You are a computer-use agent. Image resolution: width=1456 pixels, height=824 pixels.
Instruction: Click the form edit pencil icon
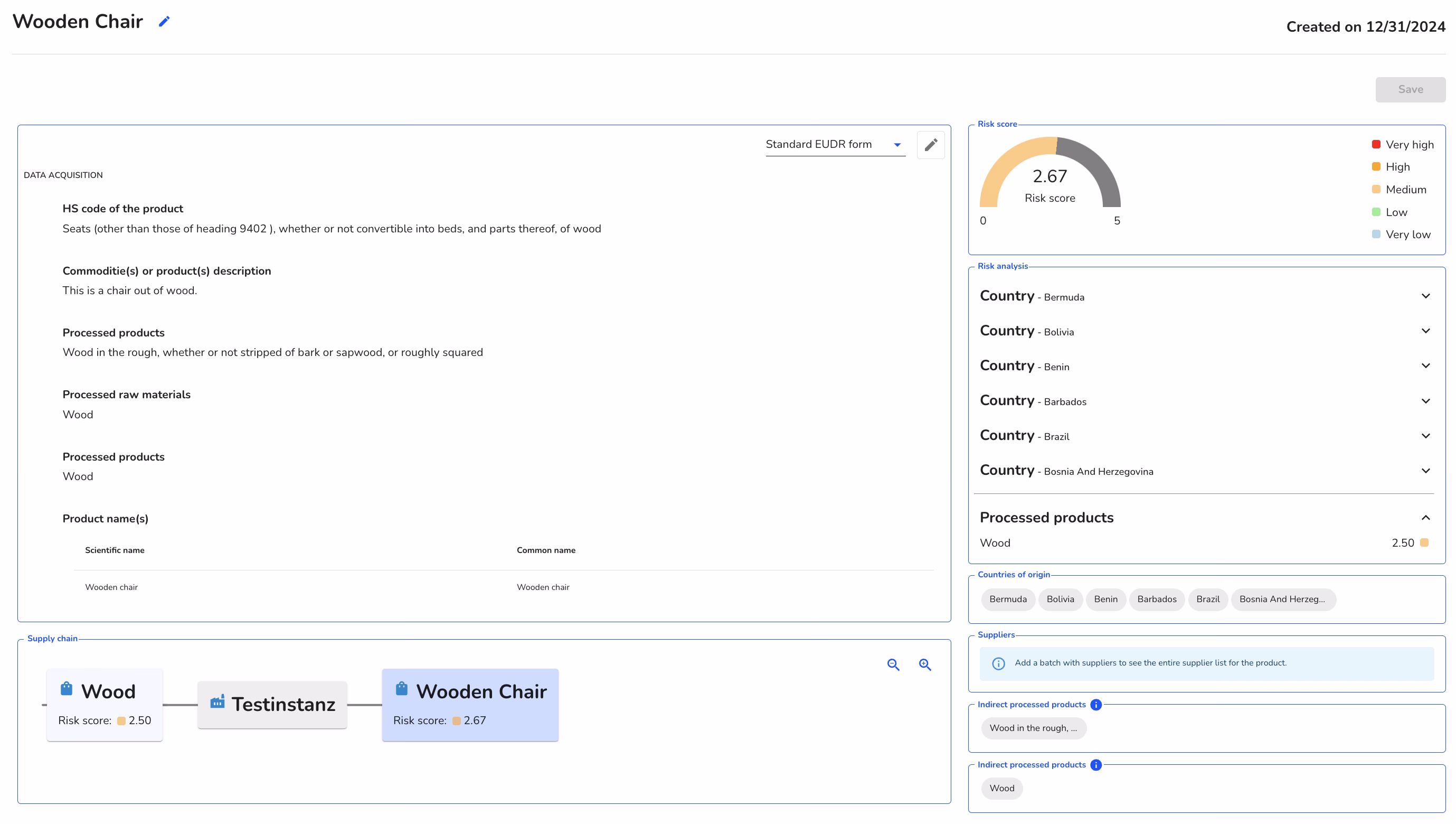point(930,145)
